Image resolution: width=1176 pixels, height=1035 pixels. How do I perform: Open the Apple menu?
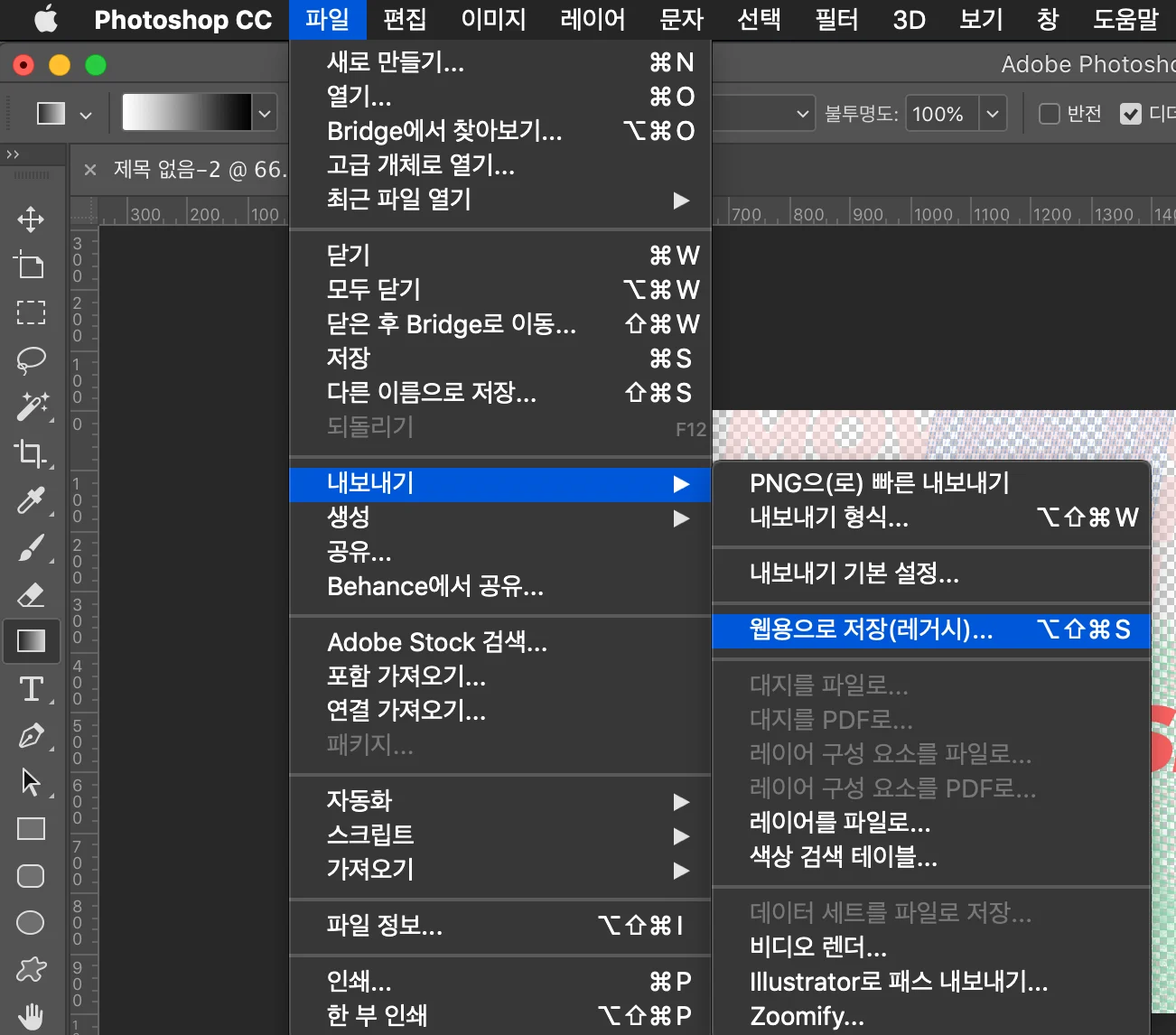45,19
